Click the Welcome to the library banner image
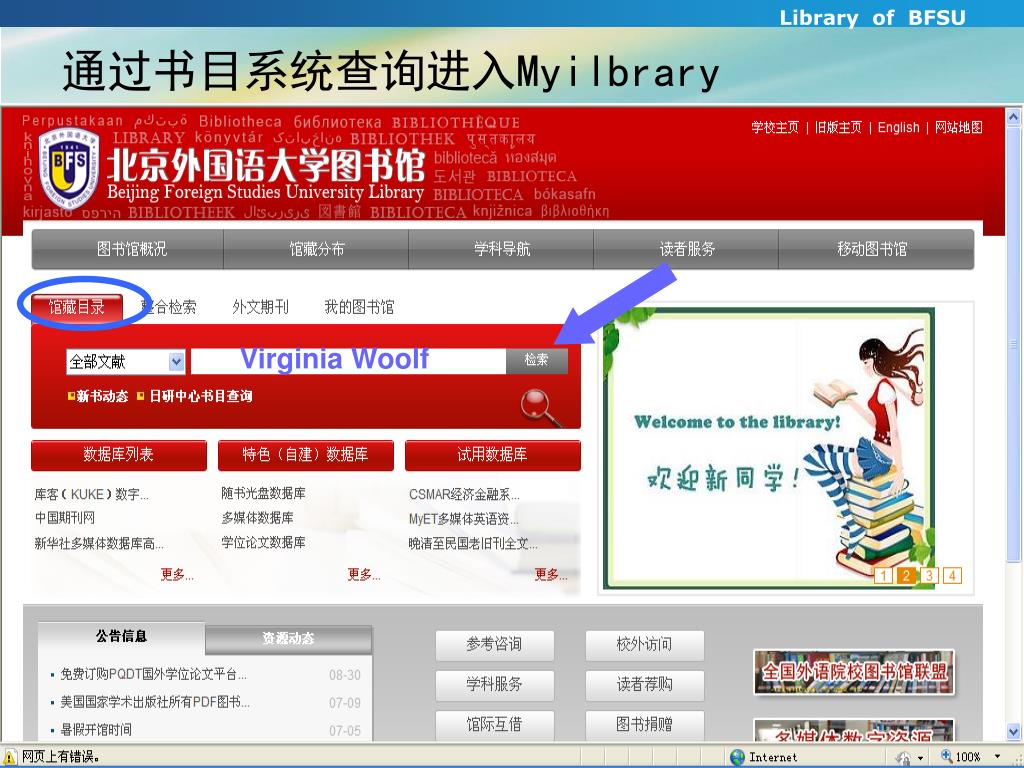1024x768 pixels. pos(769,447)
